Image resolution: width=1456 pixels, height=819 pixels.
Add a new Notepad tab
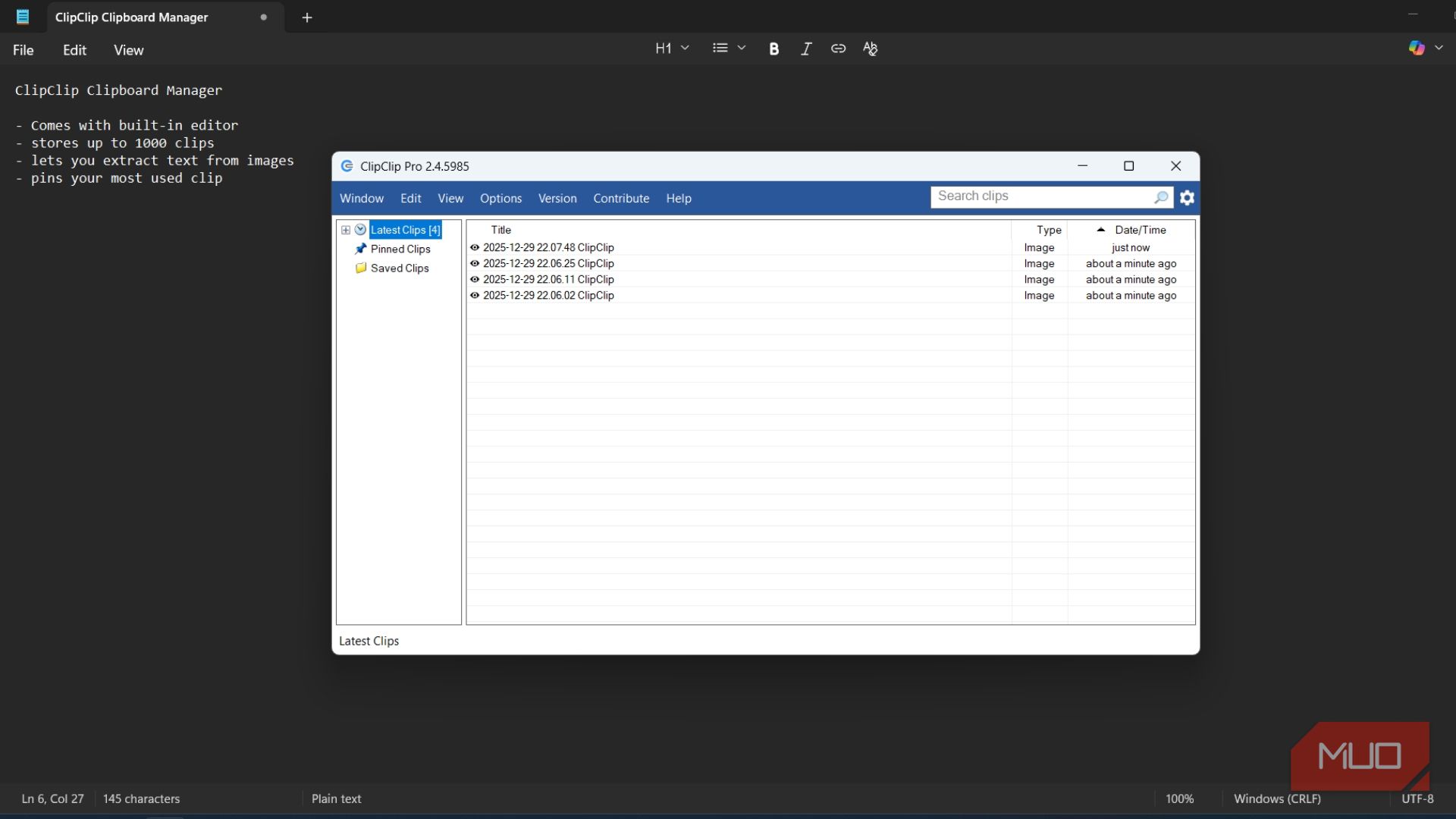tap(307, 17)
